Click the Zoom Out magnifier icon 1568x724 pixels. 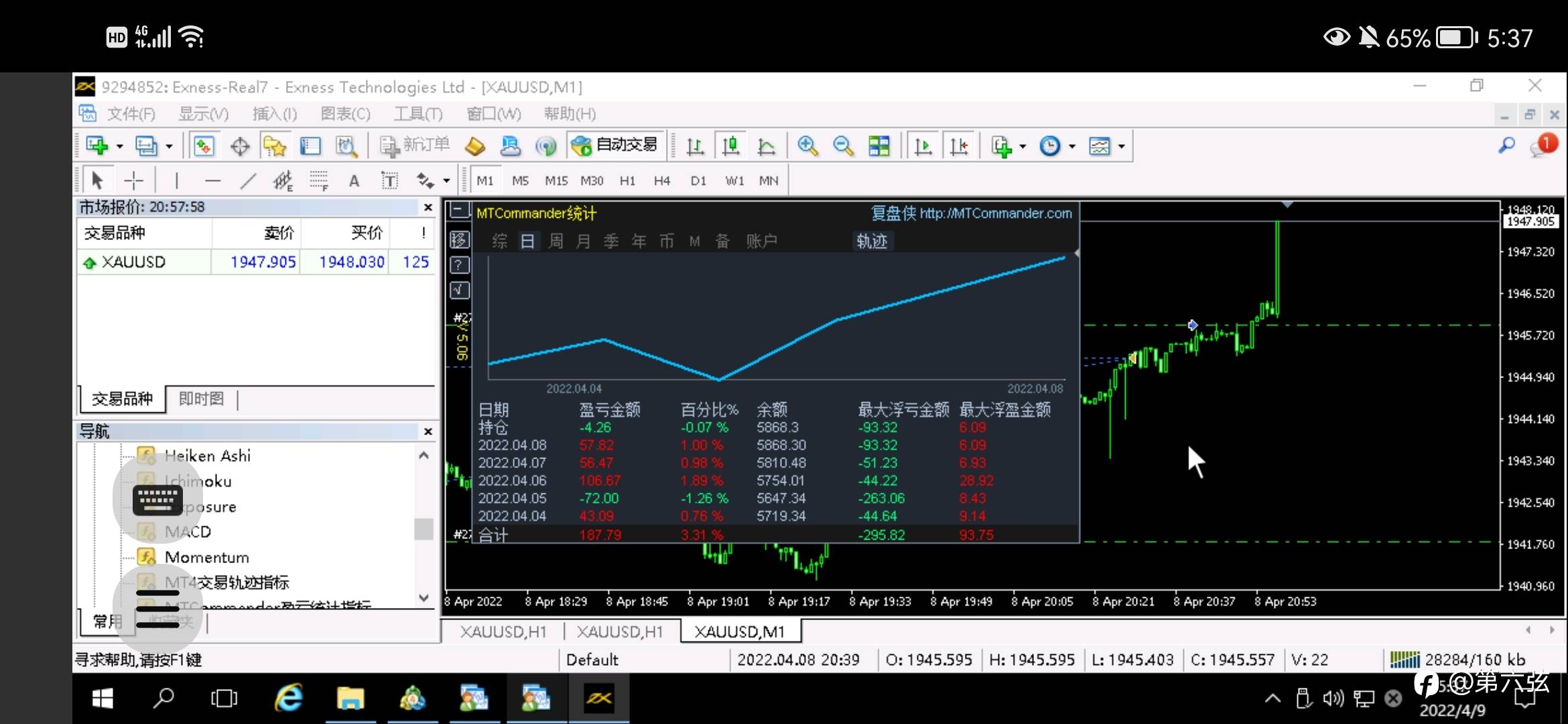tap(843, 145)
